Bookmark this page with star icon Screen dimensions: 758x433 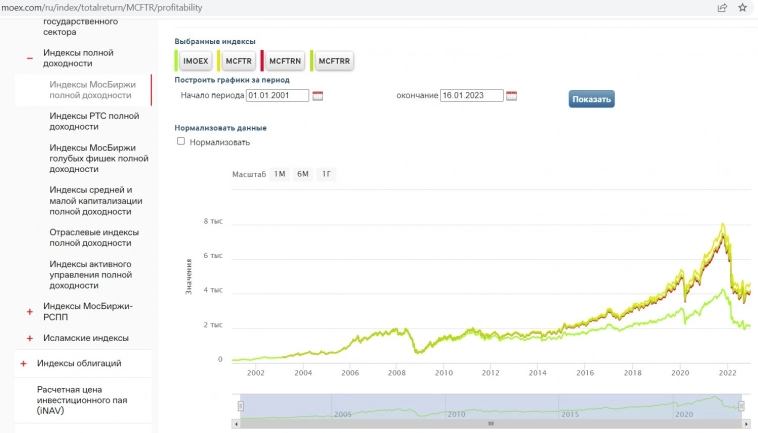(x=742, y=7)
